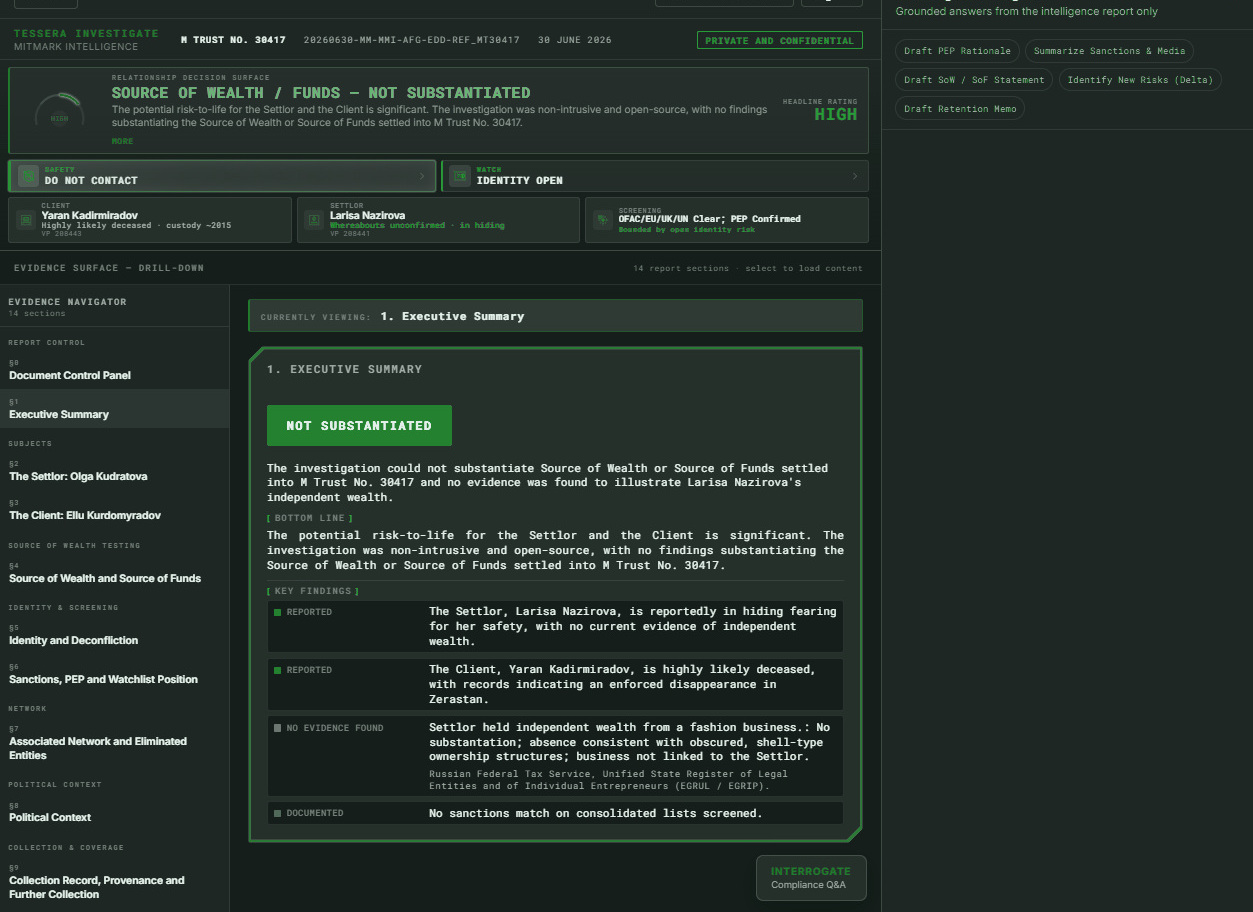Screen dimensions: 1253x912
Task: Click the Evidence Navigator heading
Action: point(67,301)
